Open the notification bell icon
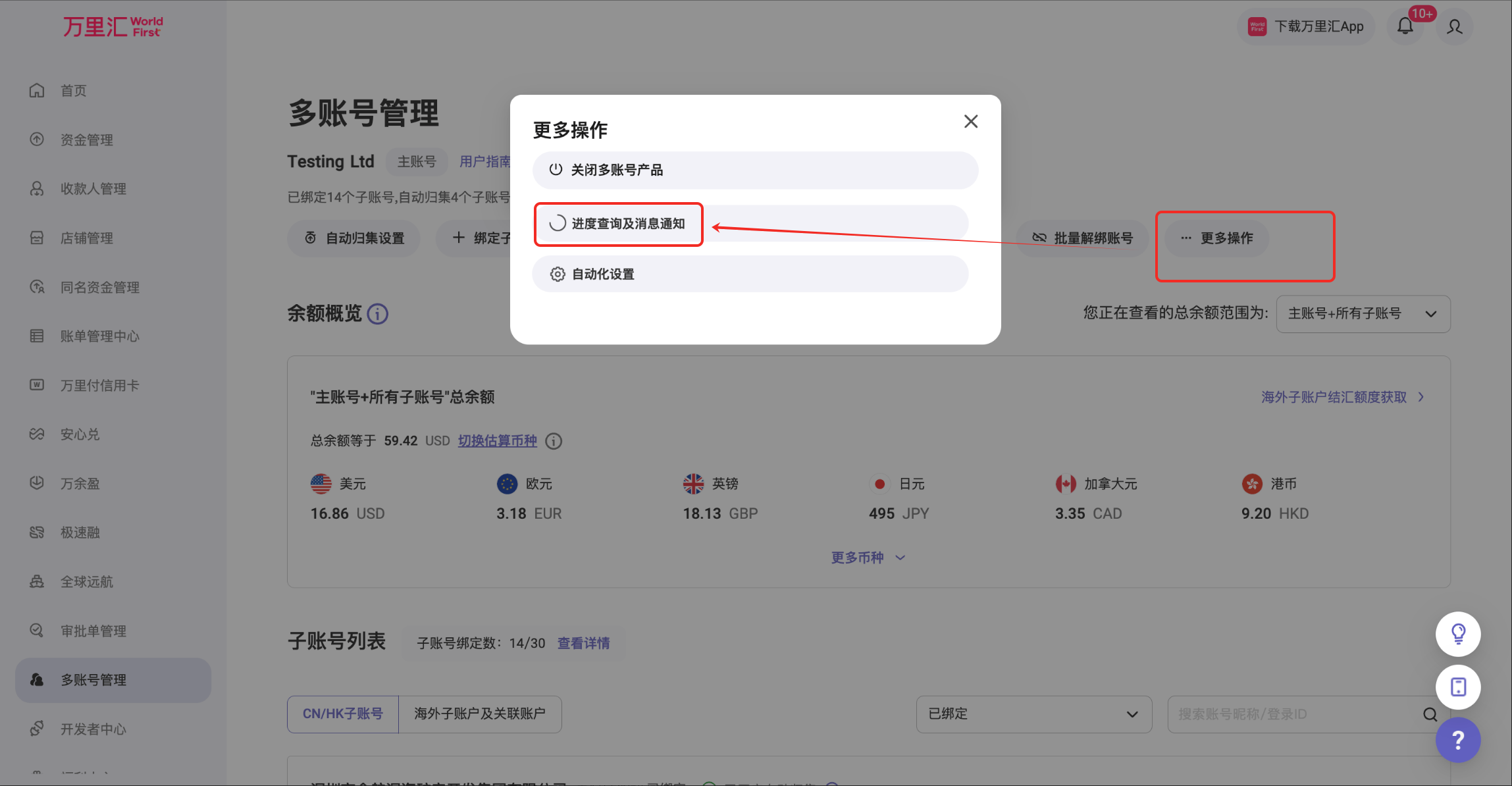Image resolution: width=1512 pixels, height=786 pixels. point(1405,26)
